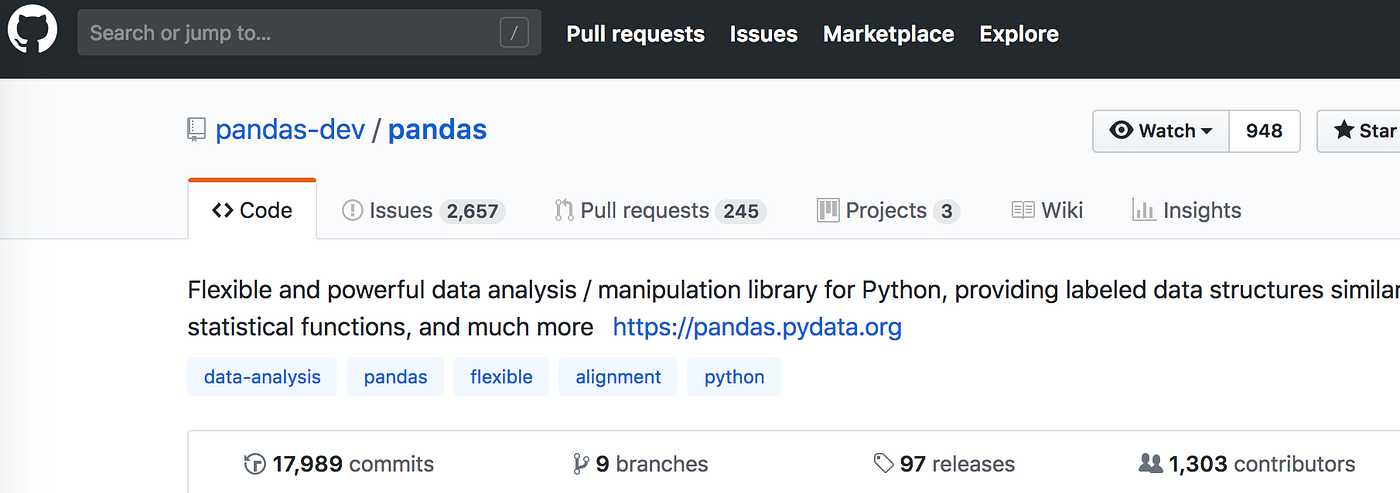Click the star icon on Star button
Screen dimensions: 1400x493
coord(1344,130)
